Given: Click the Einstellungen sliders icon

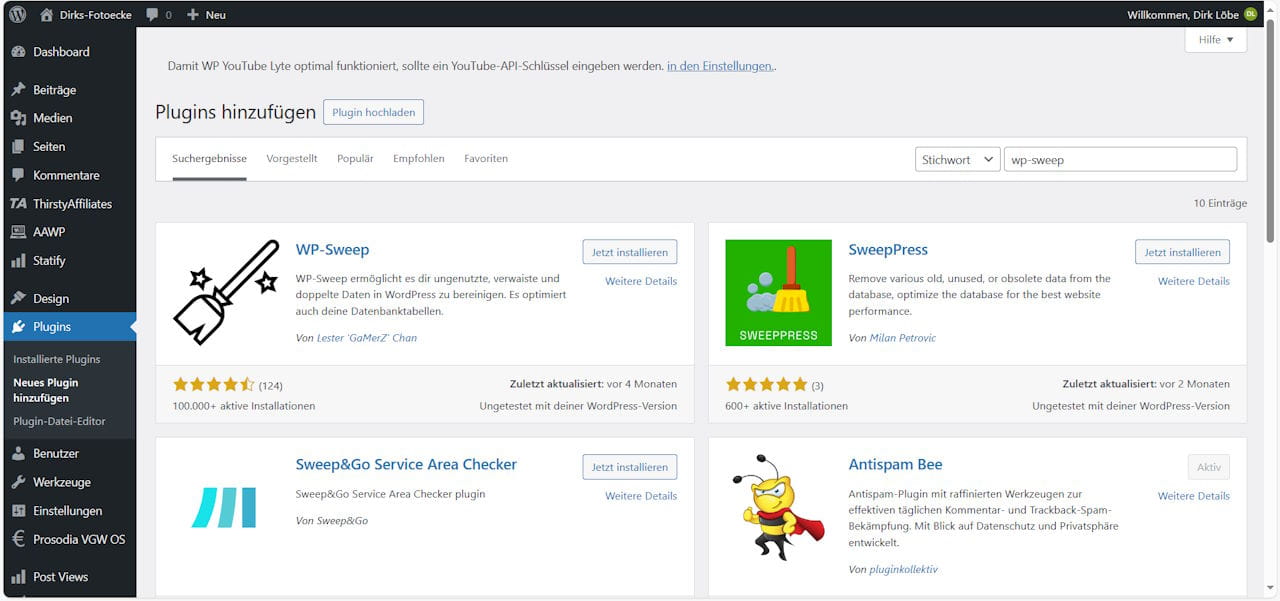Looking at the screenshot, I should (18, 511).
